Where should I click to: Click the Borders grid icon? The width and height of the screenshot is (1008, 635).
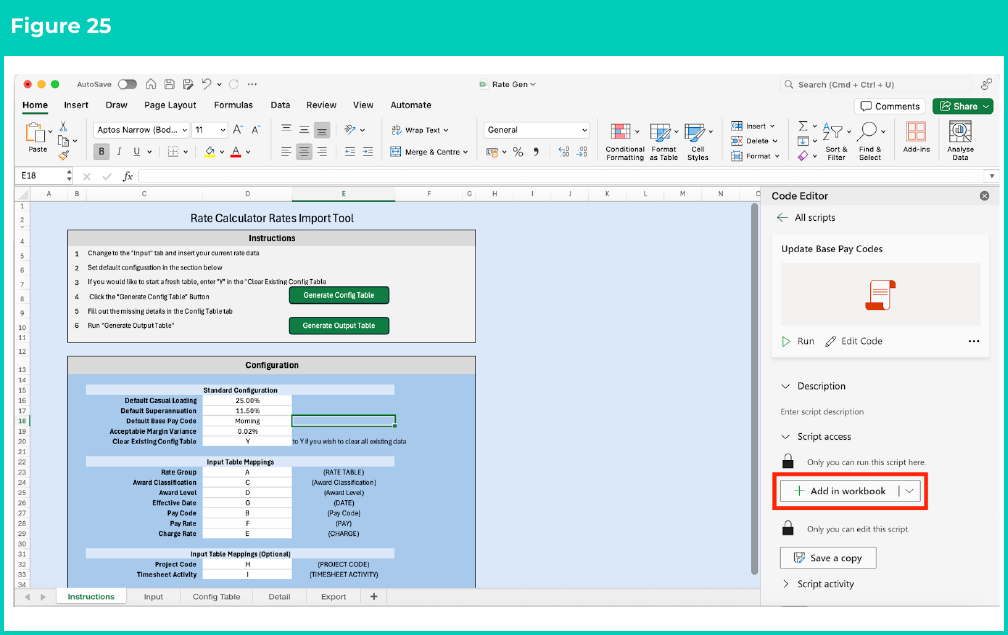pyautogui.click(x=173, y=152)
